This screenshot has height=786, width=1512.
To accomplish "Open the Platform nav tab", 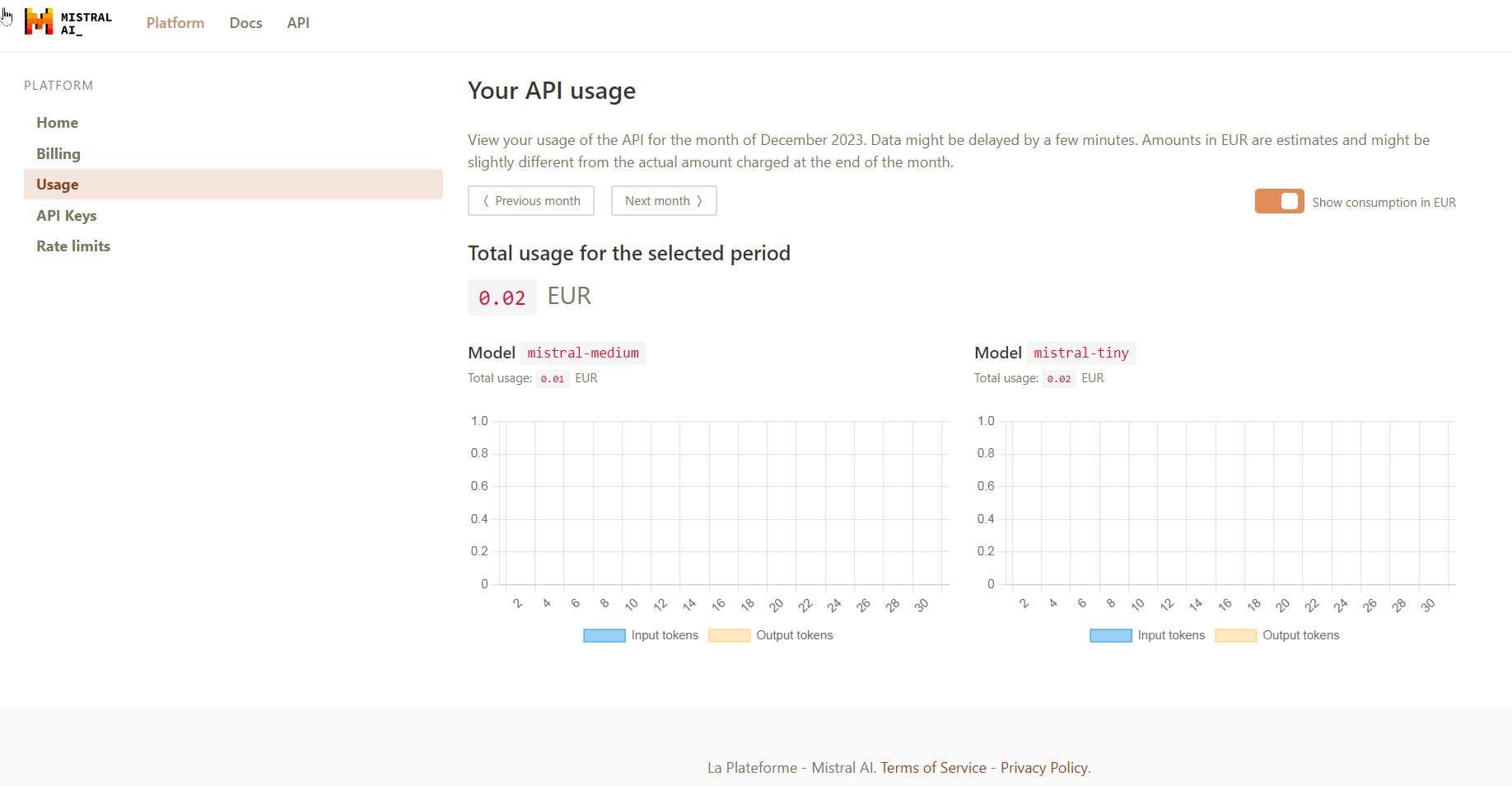I will (x=175, y=23).
